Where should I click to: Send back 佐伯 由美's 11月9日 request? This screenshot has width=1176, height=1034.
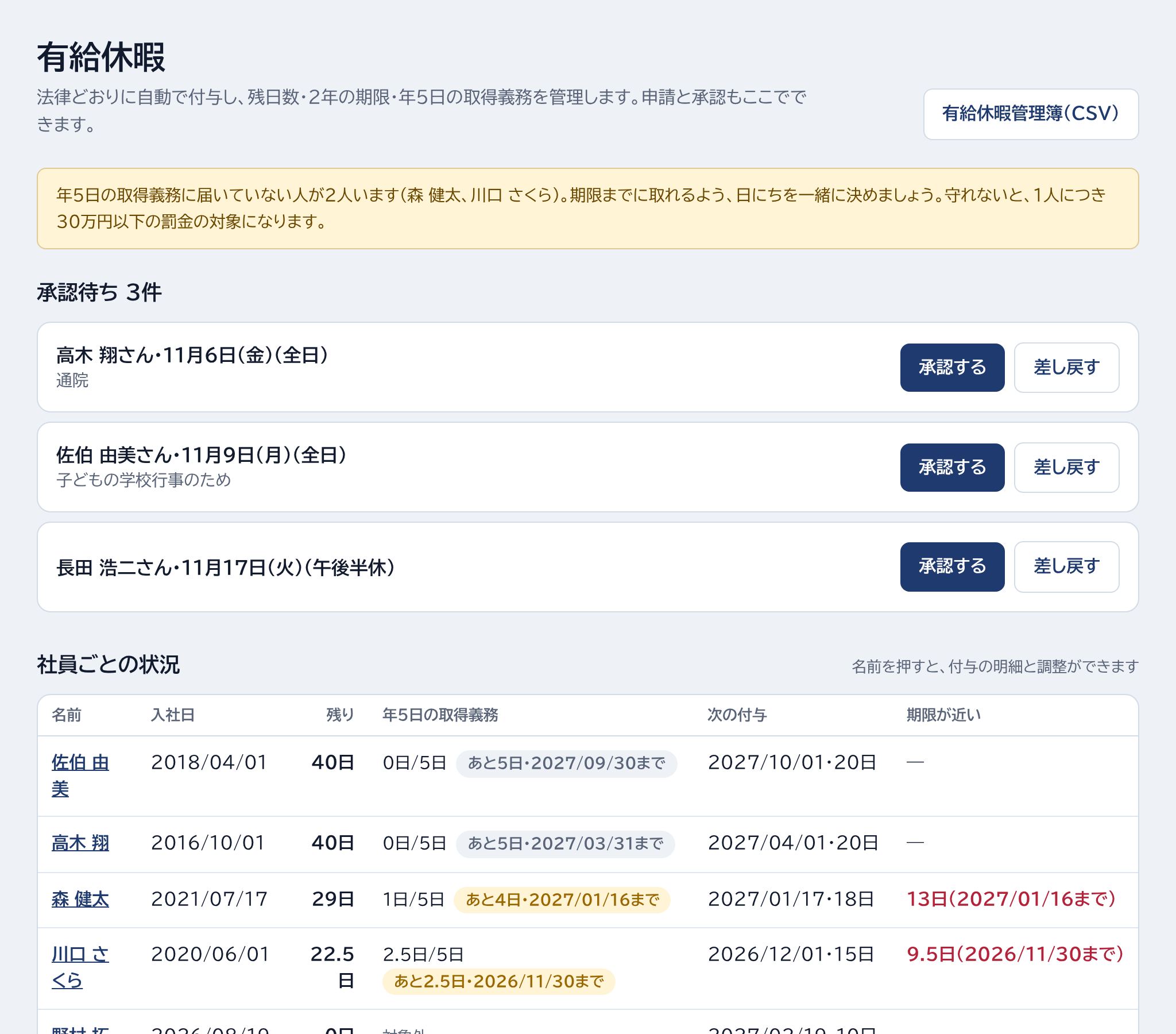point(1066,467)
